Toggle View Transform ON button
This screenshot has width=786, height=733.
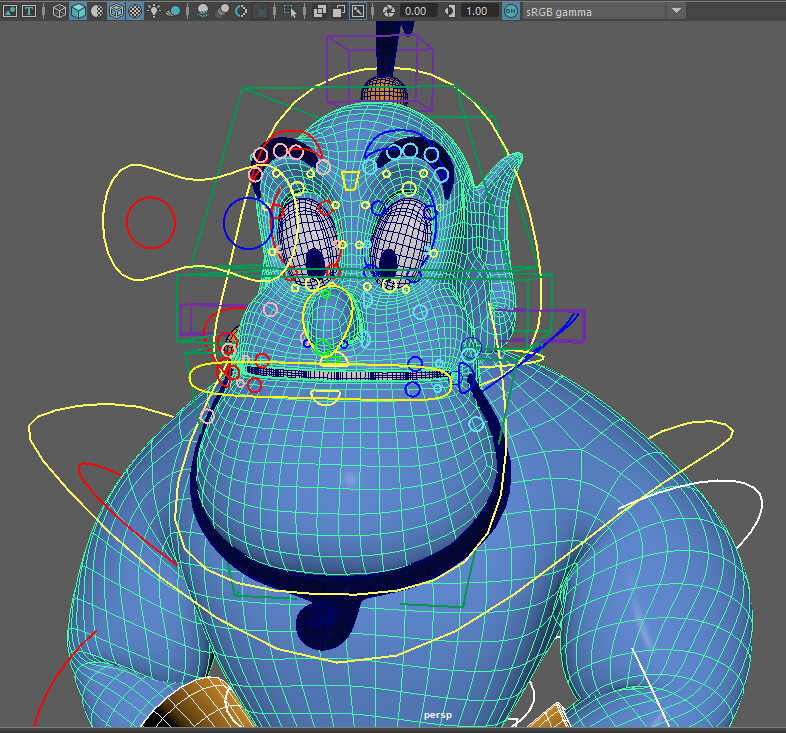pyautogui.click(x=511, y=11)
